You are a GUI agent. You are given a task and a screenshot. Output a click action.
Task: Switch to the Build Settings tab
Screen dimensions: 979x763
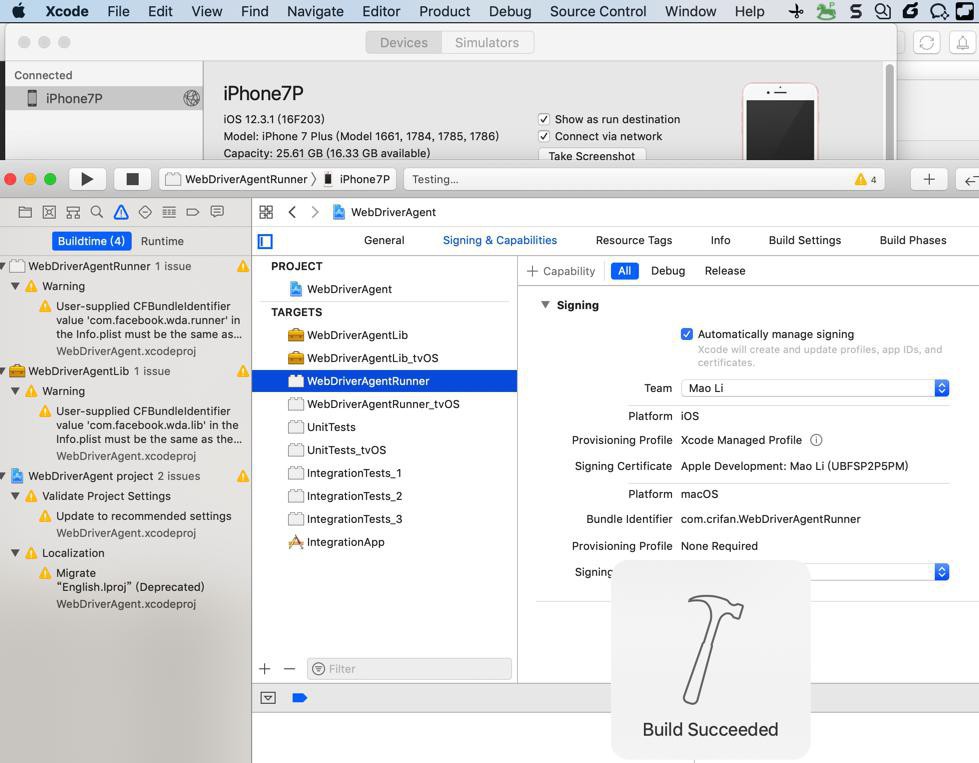(805, 240)
